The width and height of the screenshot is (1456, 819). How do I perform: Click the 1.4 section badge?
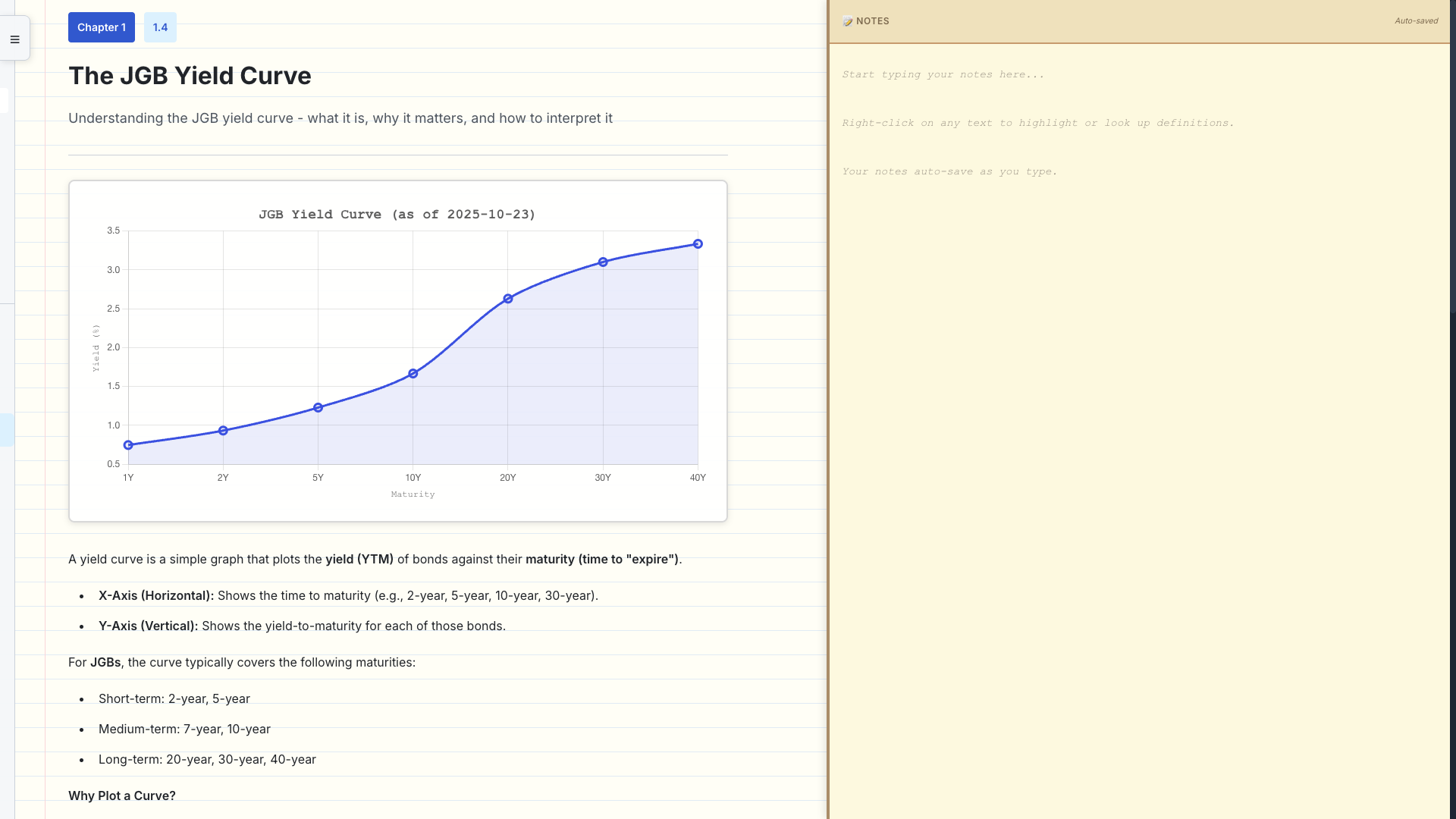160,27
